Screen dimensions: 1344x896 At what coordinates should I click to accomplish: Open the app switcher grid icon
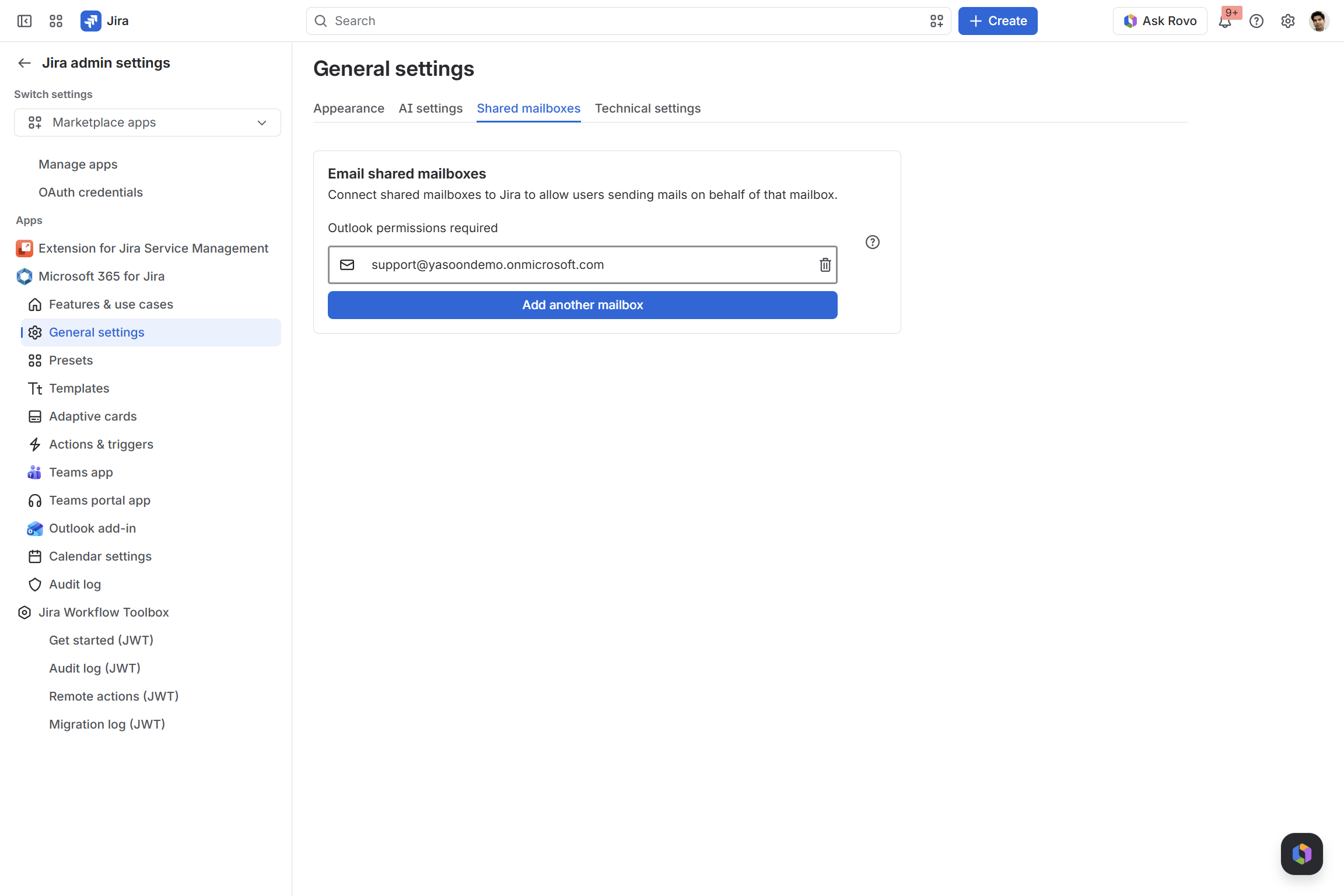coord(56,21)
